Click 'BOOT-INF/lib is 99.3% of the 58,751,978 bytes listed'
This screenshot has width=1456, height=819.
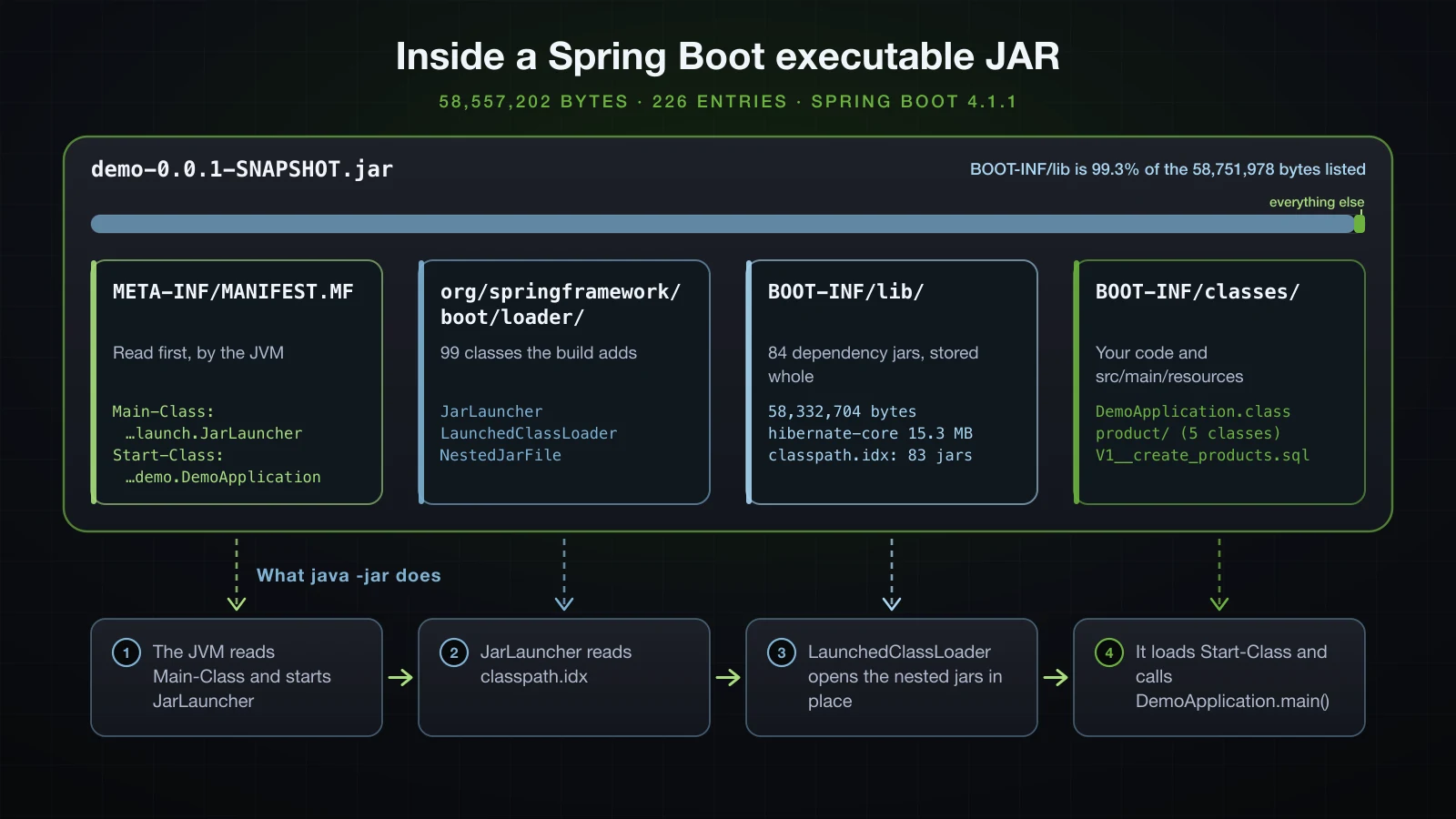[x=1168, y=169]
